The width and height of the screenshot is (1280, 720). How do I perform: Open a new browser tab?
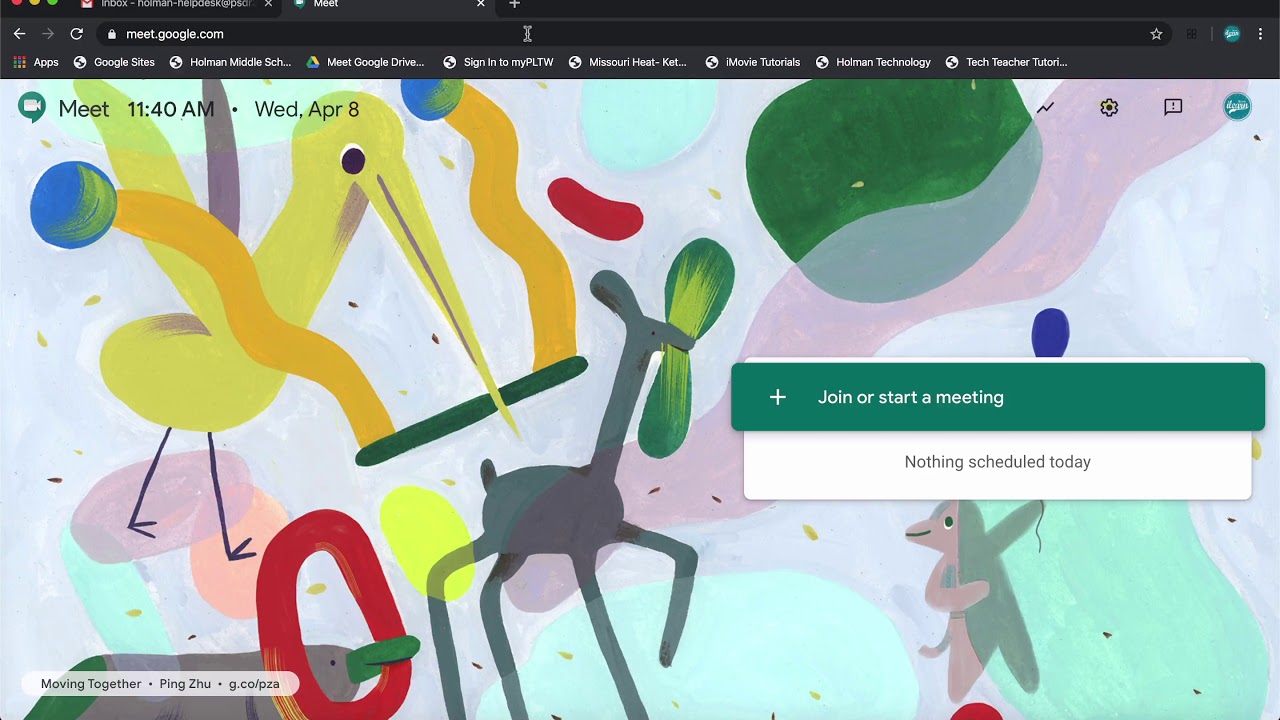[514, 4]
